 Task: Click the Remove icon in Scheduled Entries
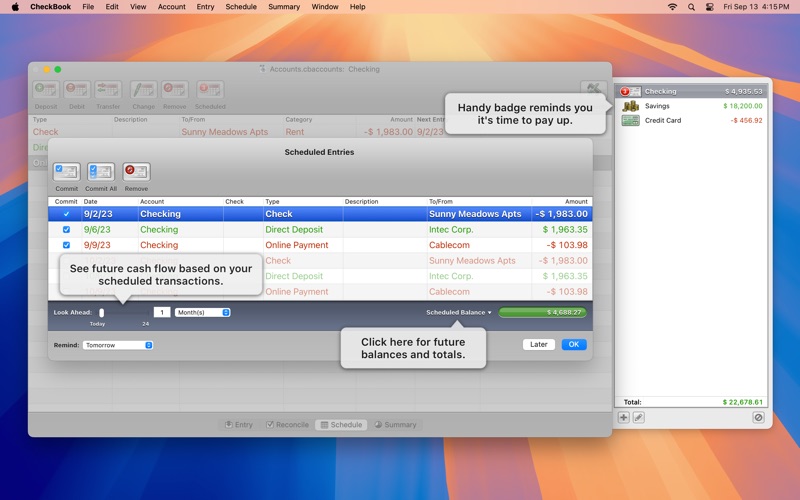[136, 172]
